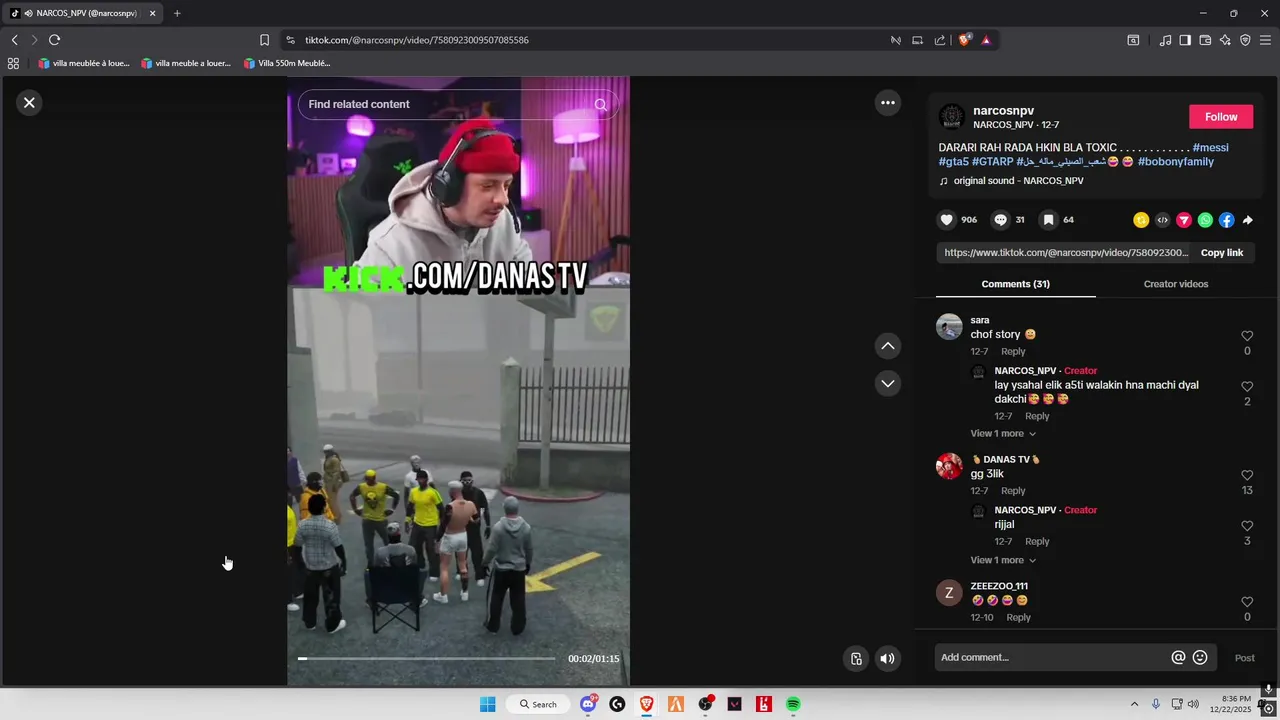Open the villa meublée à loue... bookmark
Screen dimensions: 1280x720
tap(84, 63)
